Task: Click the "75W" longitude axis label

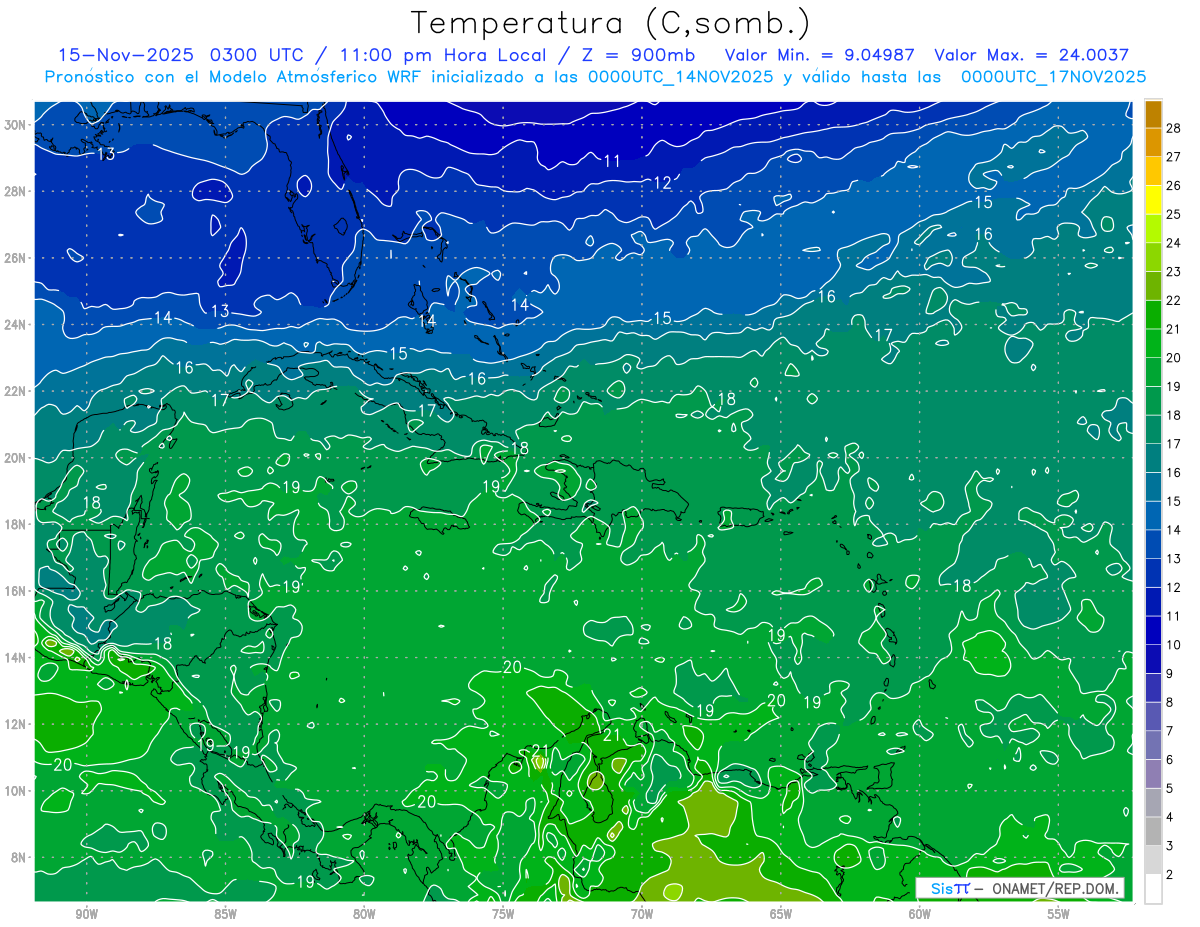Action: [x=503, y=914]
